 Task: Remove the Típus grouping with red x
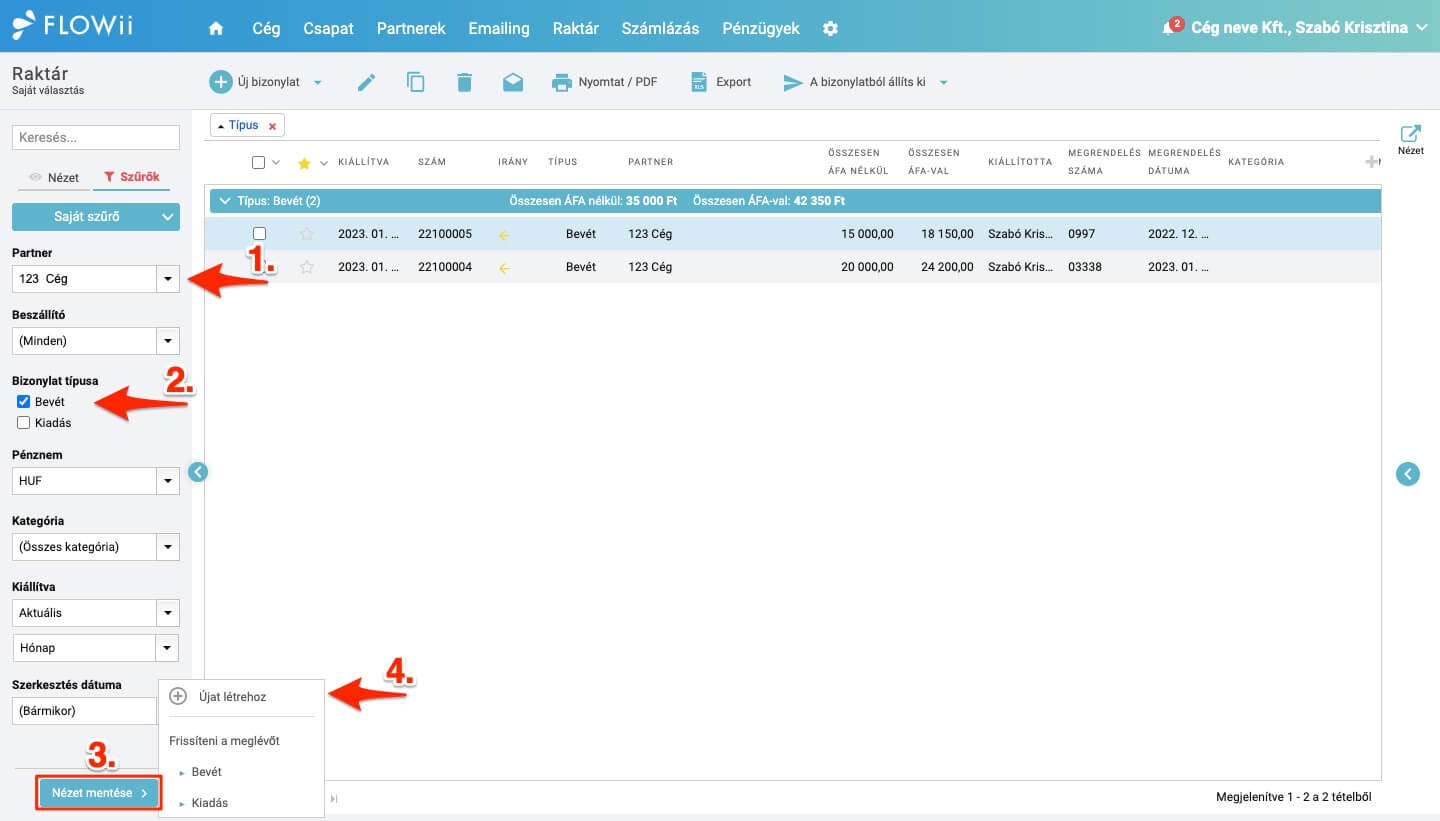coord(272,126)
